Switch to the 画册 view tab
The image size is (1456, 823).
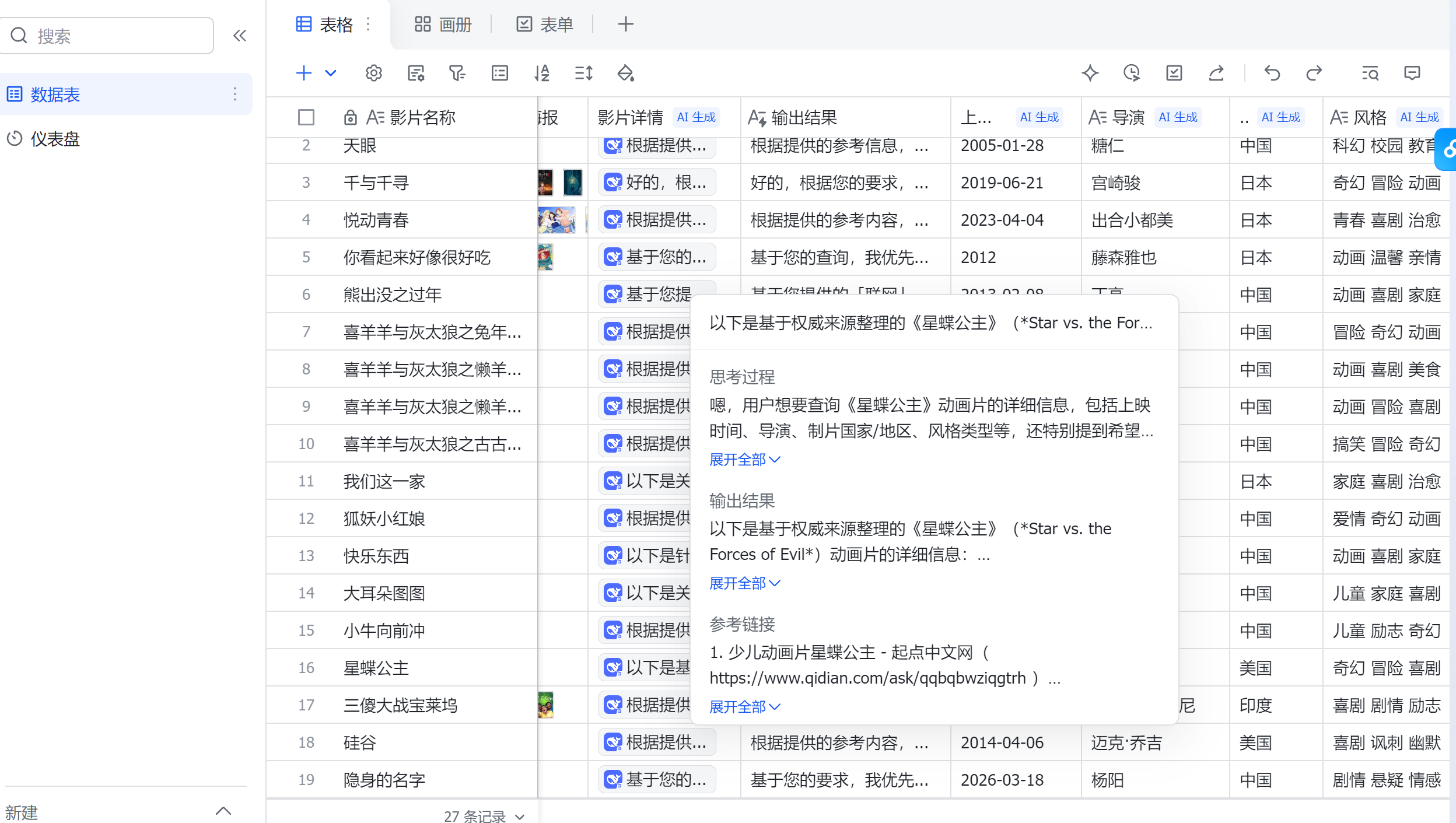pos(443,24)
